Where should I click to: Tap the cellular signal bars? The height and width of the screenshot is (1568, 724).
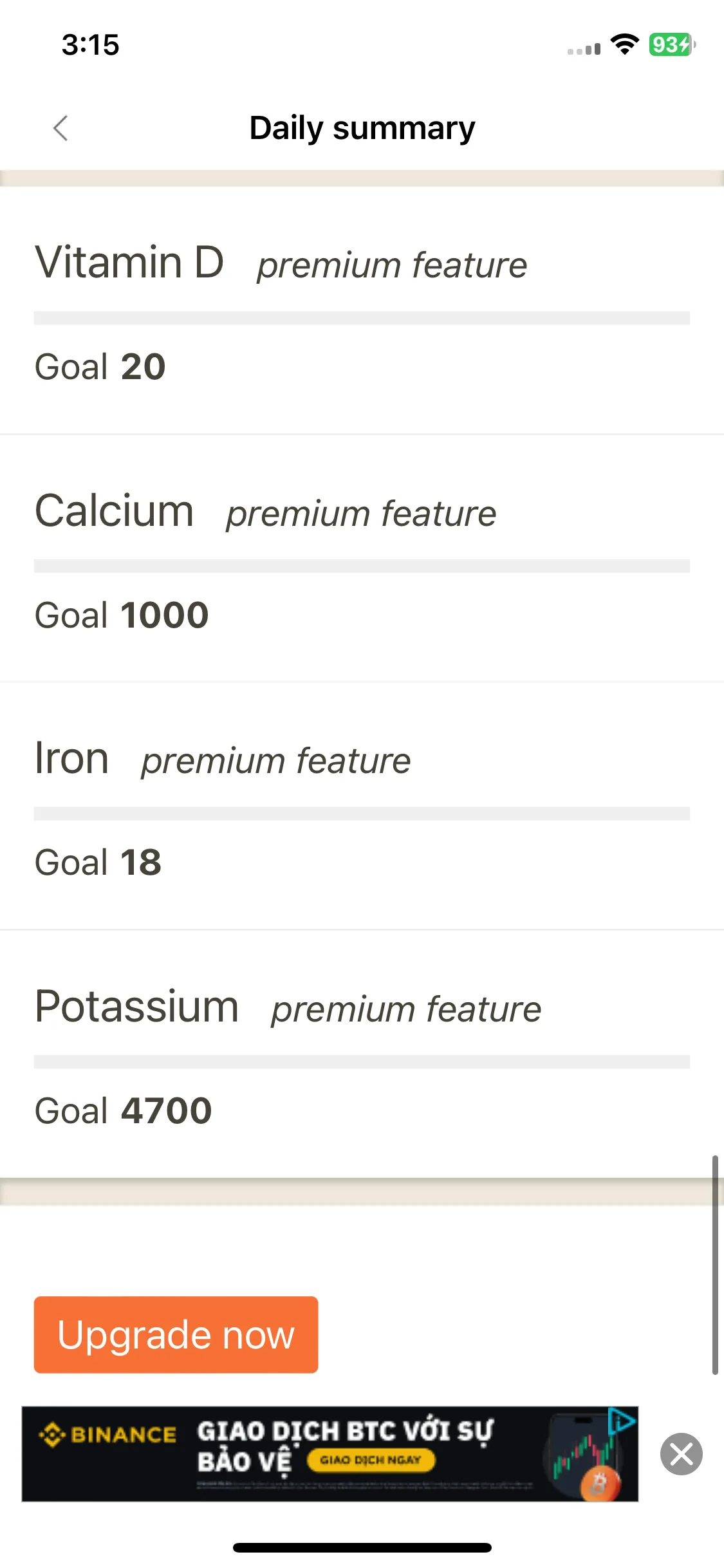(x=584, y=49)
